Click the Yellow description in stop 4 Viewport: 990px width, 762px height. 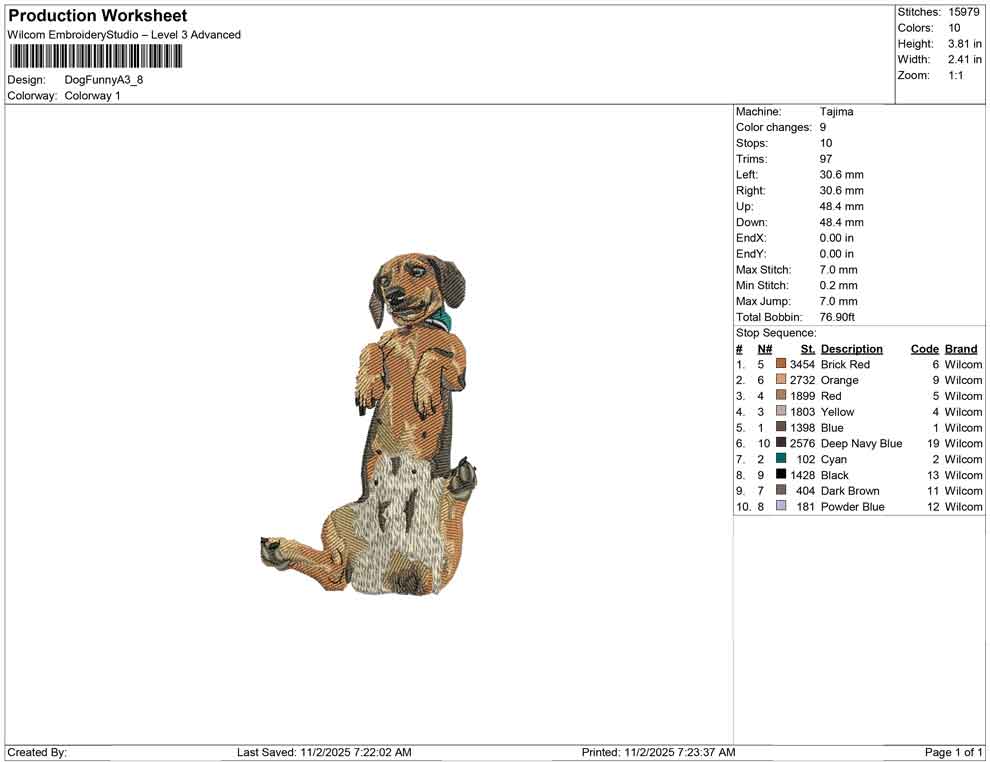tap(837, 412)
